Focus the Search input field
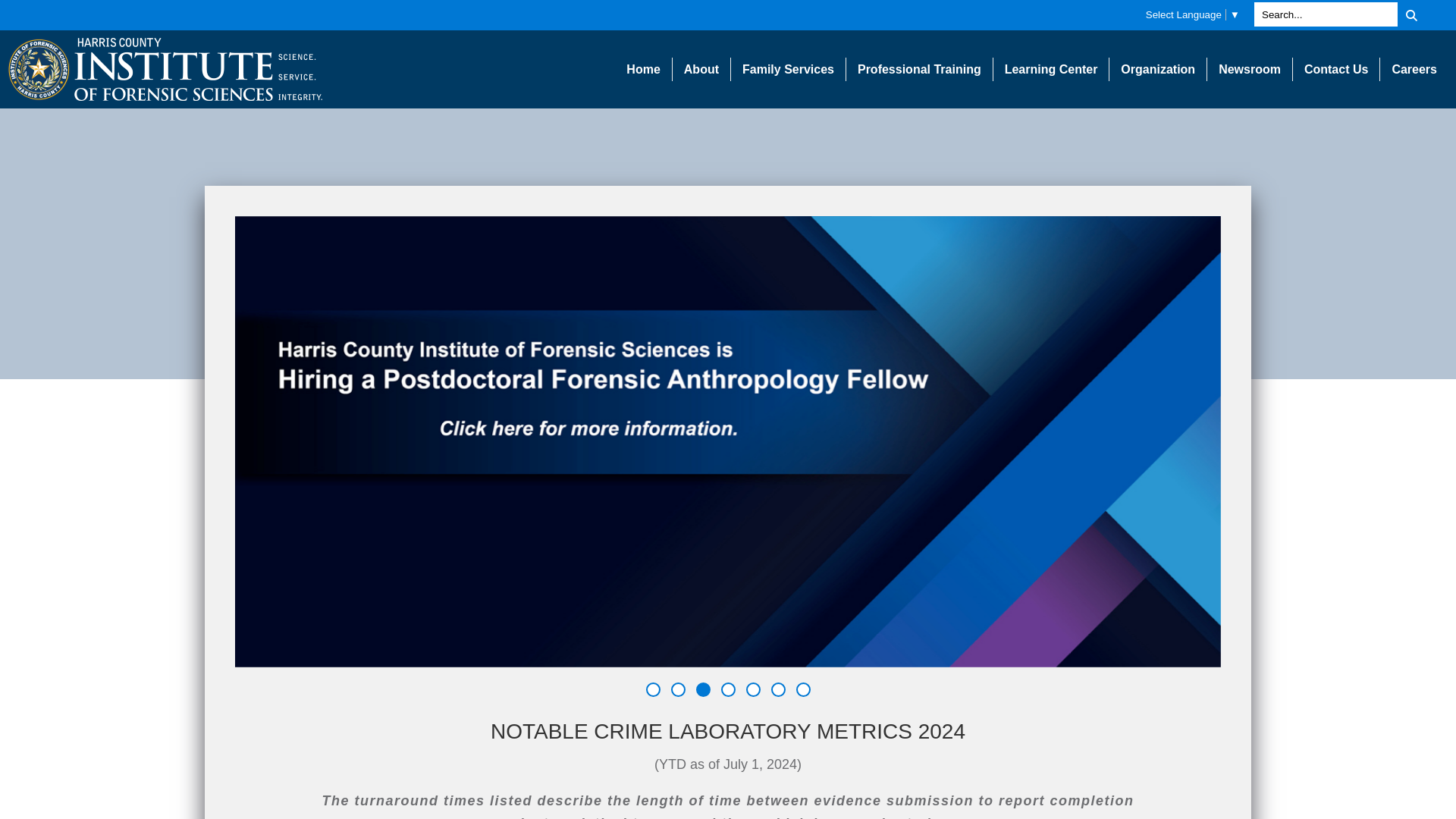The height and width of the screenshot is (819, 1456). click(1325, 15)
